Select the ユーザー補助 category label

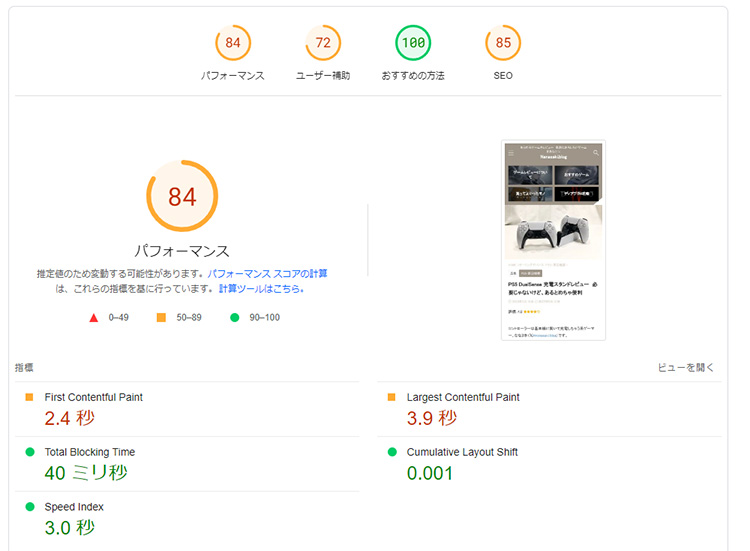pos(323,76)
